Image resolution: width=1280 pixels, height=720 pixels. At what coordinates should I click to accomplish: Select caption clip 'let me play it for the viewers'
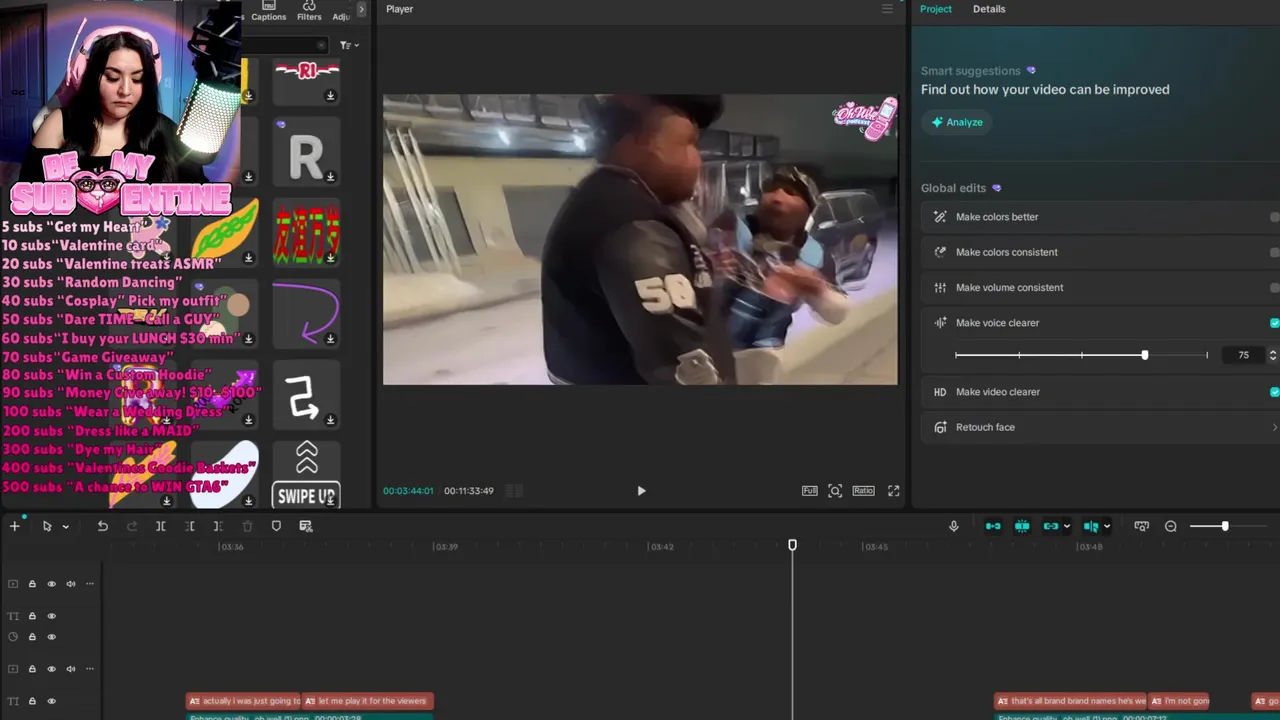[367, 701]
